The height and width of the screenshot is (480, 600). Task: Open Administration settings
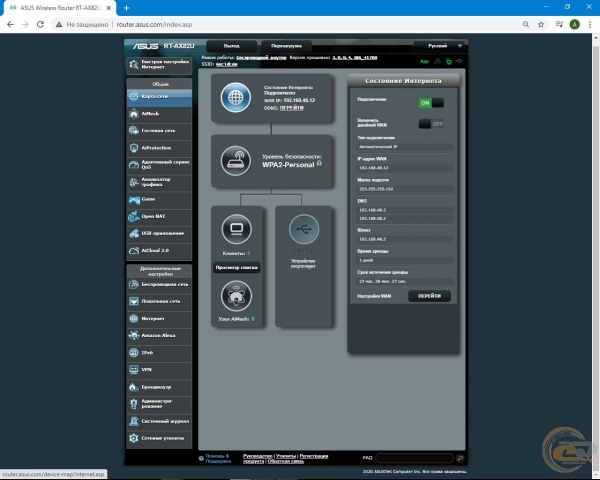tap(159, 404)
